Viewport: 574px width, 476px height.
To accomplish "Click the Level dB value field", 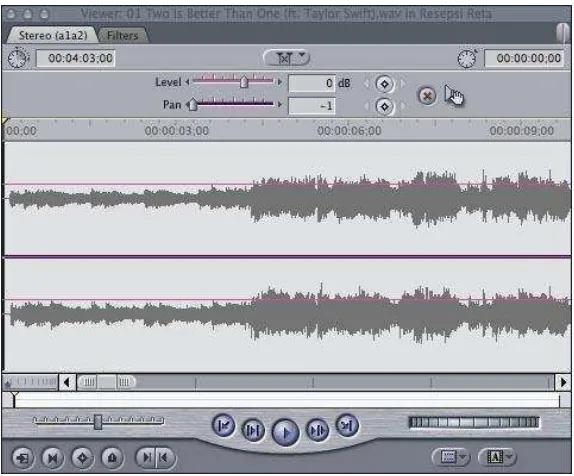I will pos(312,83).
